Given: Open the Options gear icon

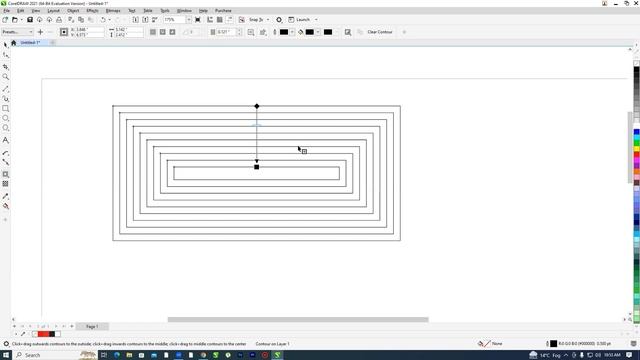Looking at the screenshot, I should (279, 20).
